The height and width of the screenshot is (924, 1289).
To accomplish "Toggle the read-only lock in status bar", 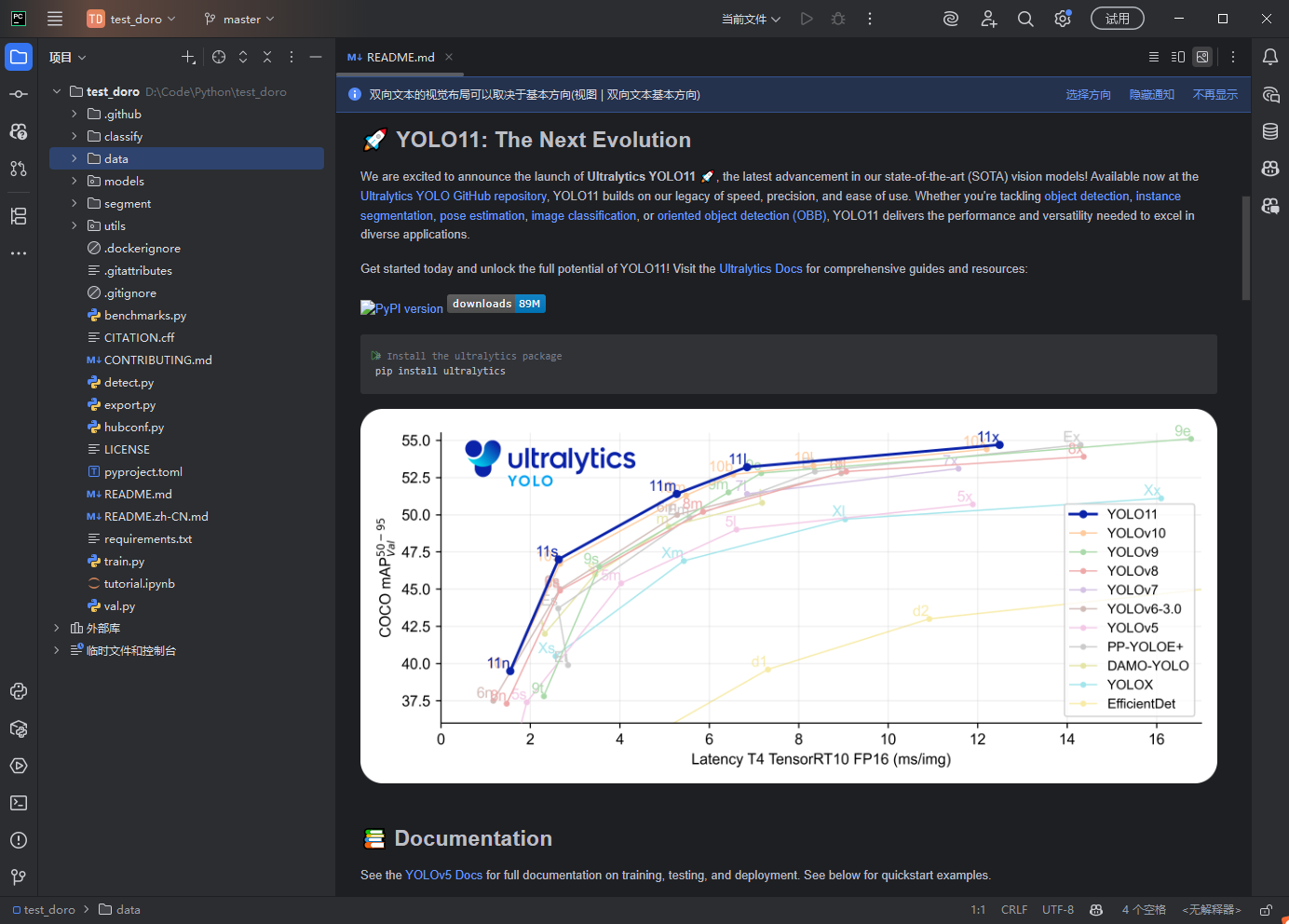I will coord(1266,910).
